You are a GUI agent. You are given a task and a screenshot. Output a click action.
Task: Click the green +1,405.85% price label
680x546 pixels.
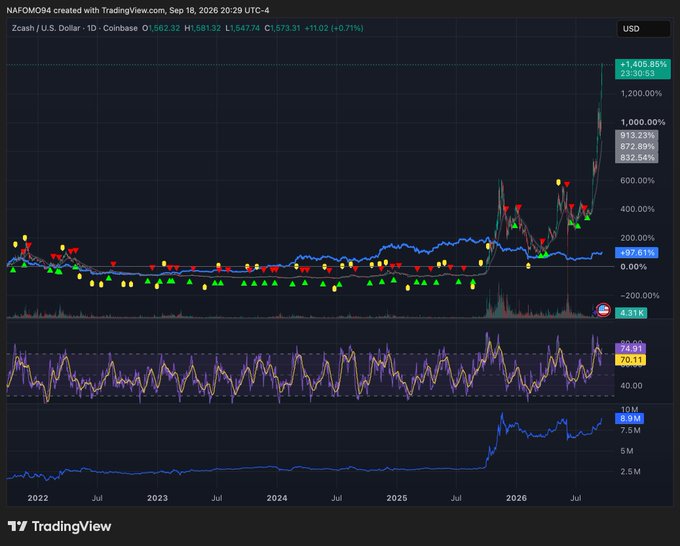[643, 69]
